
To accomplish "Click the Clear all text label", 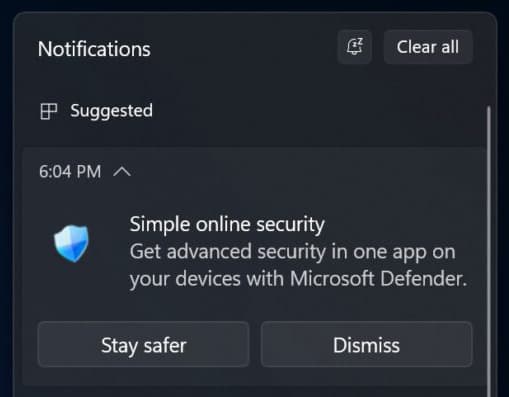I will click(x=428, y=47).
